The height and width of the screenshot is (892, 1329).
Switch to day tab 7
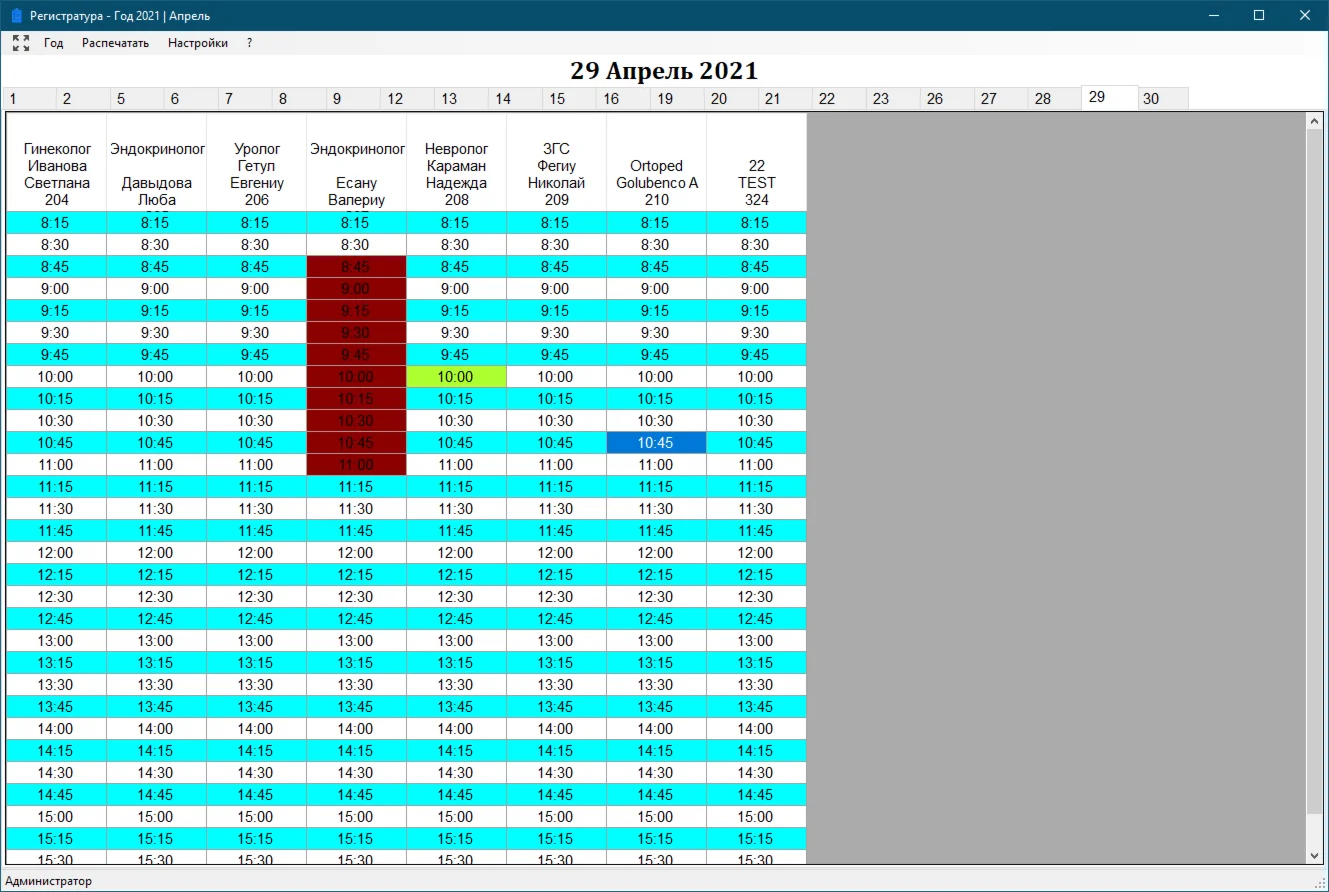click(245, 99)
